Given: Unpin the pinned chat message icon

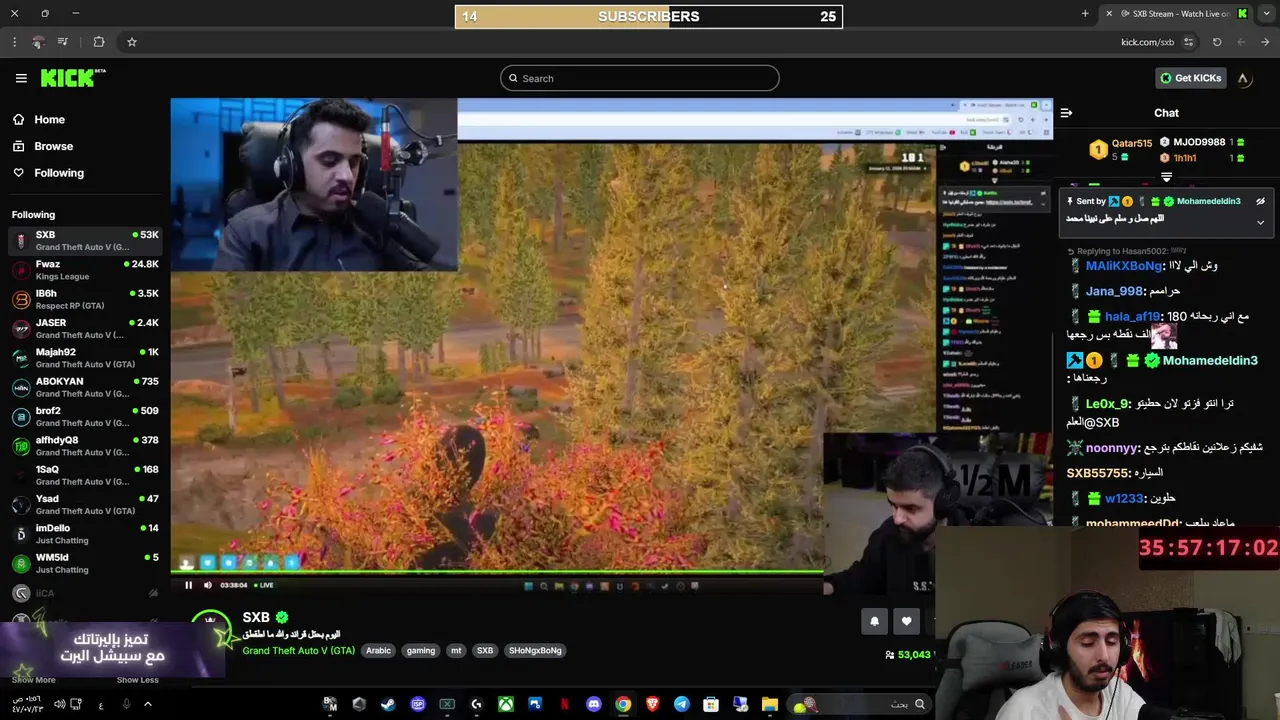Looking at the screenshot, I should tap(1260, 201).
